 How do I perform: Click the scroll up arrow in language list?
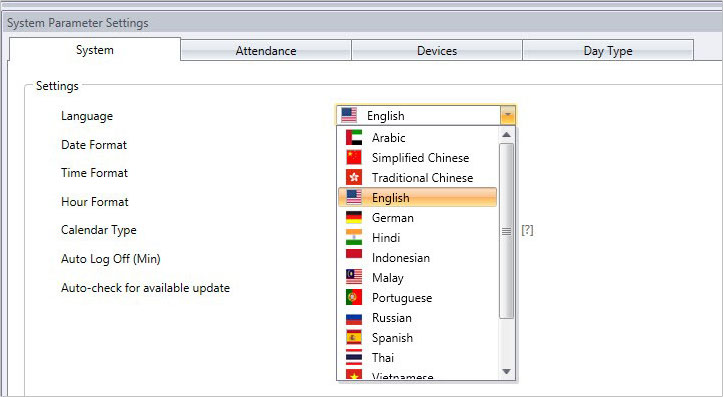click(x=506, y=135)
